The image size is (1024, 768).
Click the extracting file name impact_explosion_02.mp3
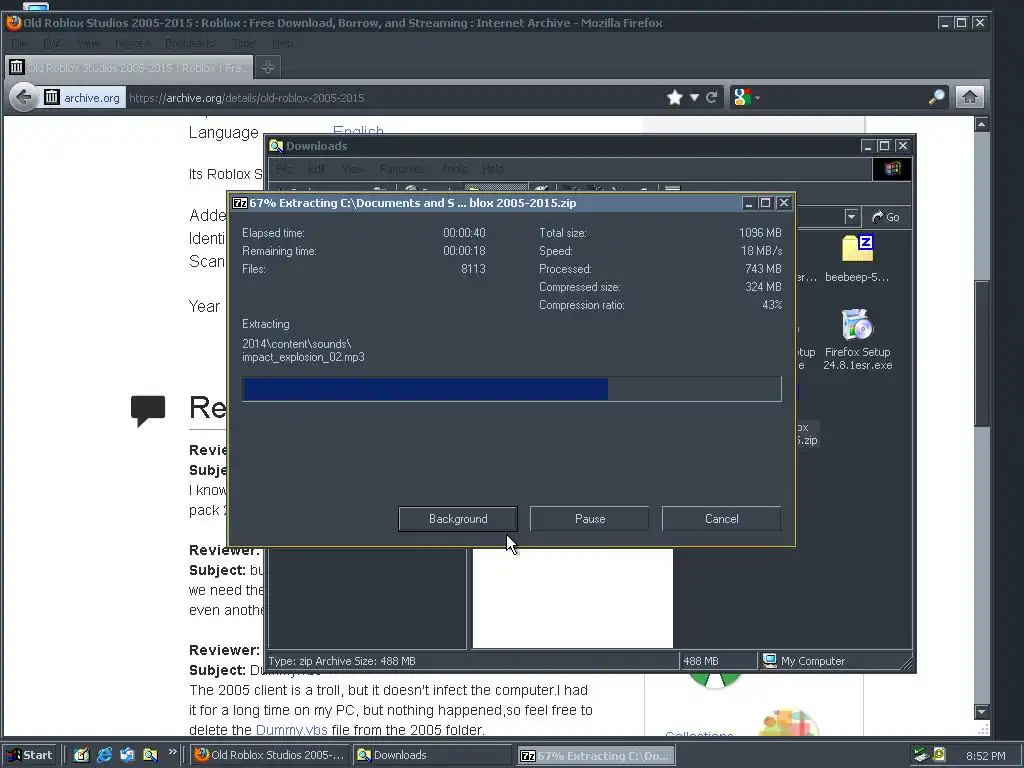(303, 357)
